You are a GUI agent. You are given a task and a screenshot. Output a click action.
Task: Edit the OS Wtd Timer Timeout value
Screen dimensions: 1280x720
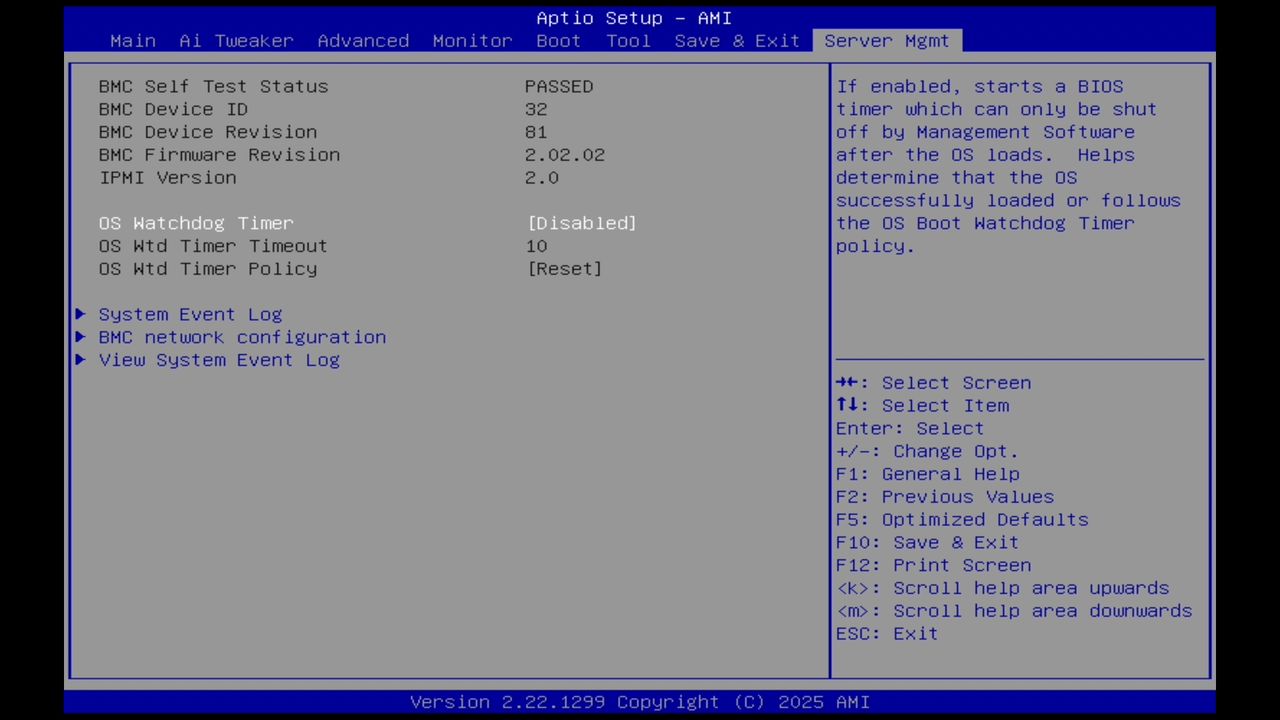coord(536,246)
